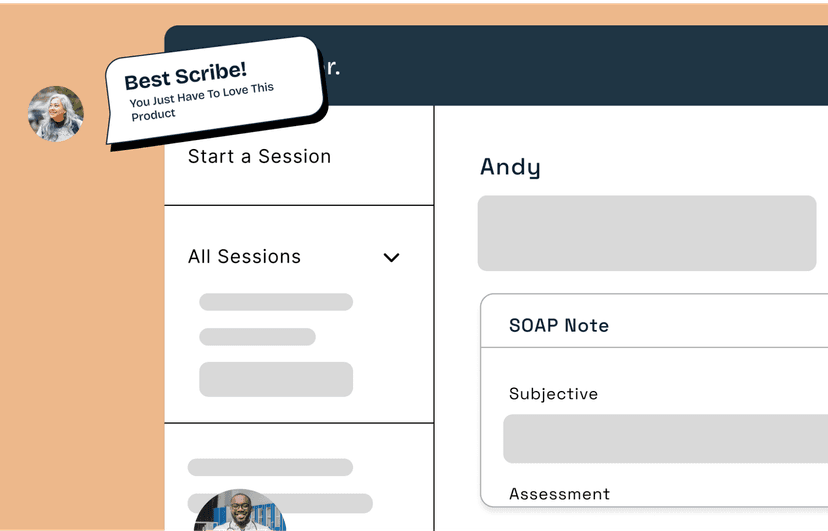Screen dimensions: 828x531
Task: Select the shorter second bar under All Sessions
Action: [257, 337]
